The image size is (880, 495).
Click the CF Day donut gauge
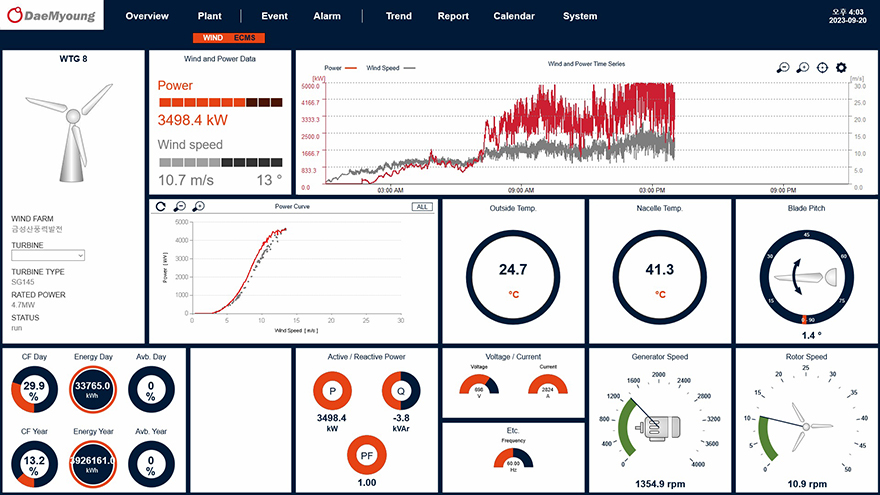(34, 389)
